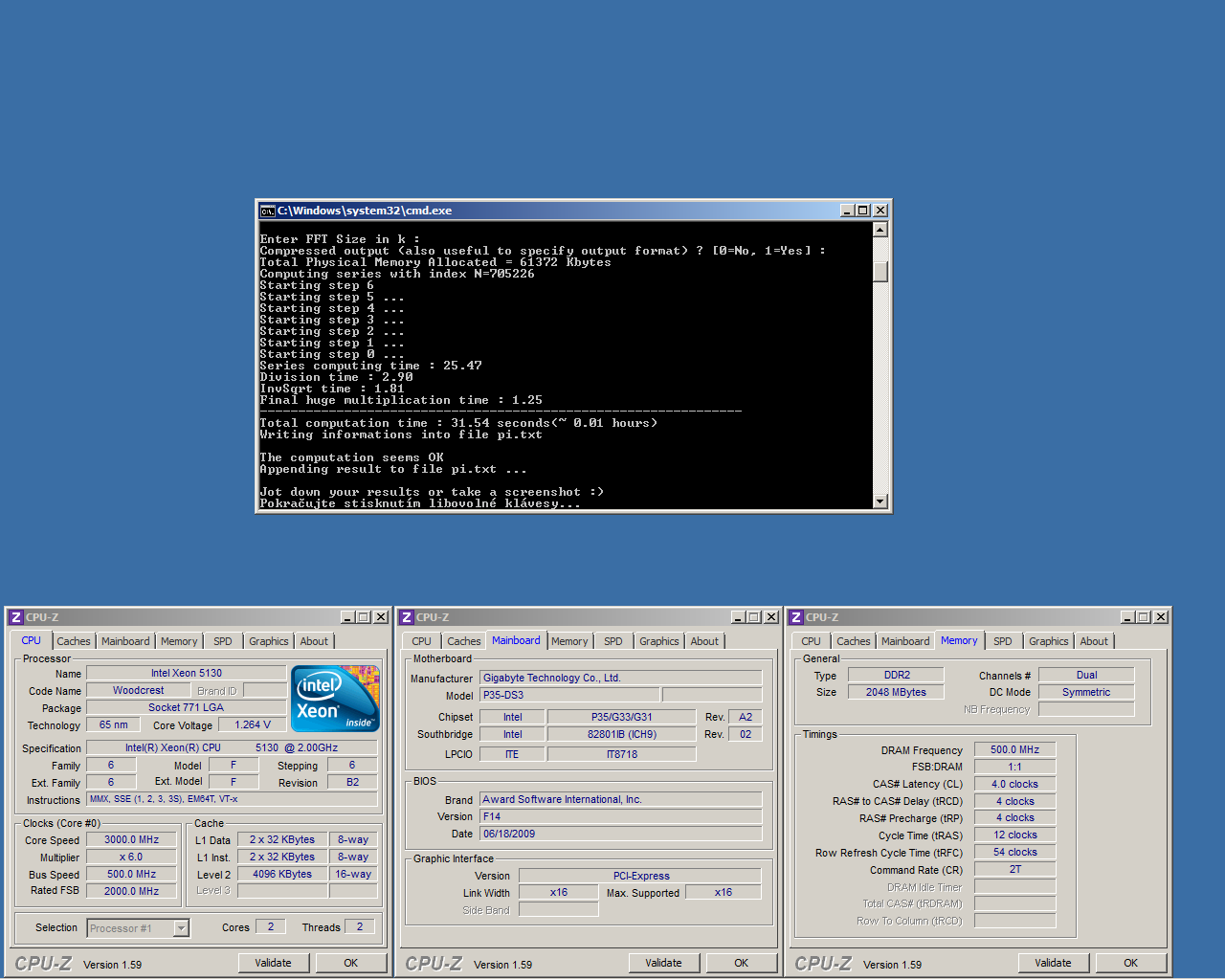The width and height of the screenshot is (1225, 980).
Task: Click the Command Rate 2T value
Action: [1014, 869]
